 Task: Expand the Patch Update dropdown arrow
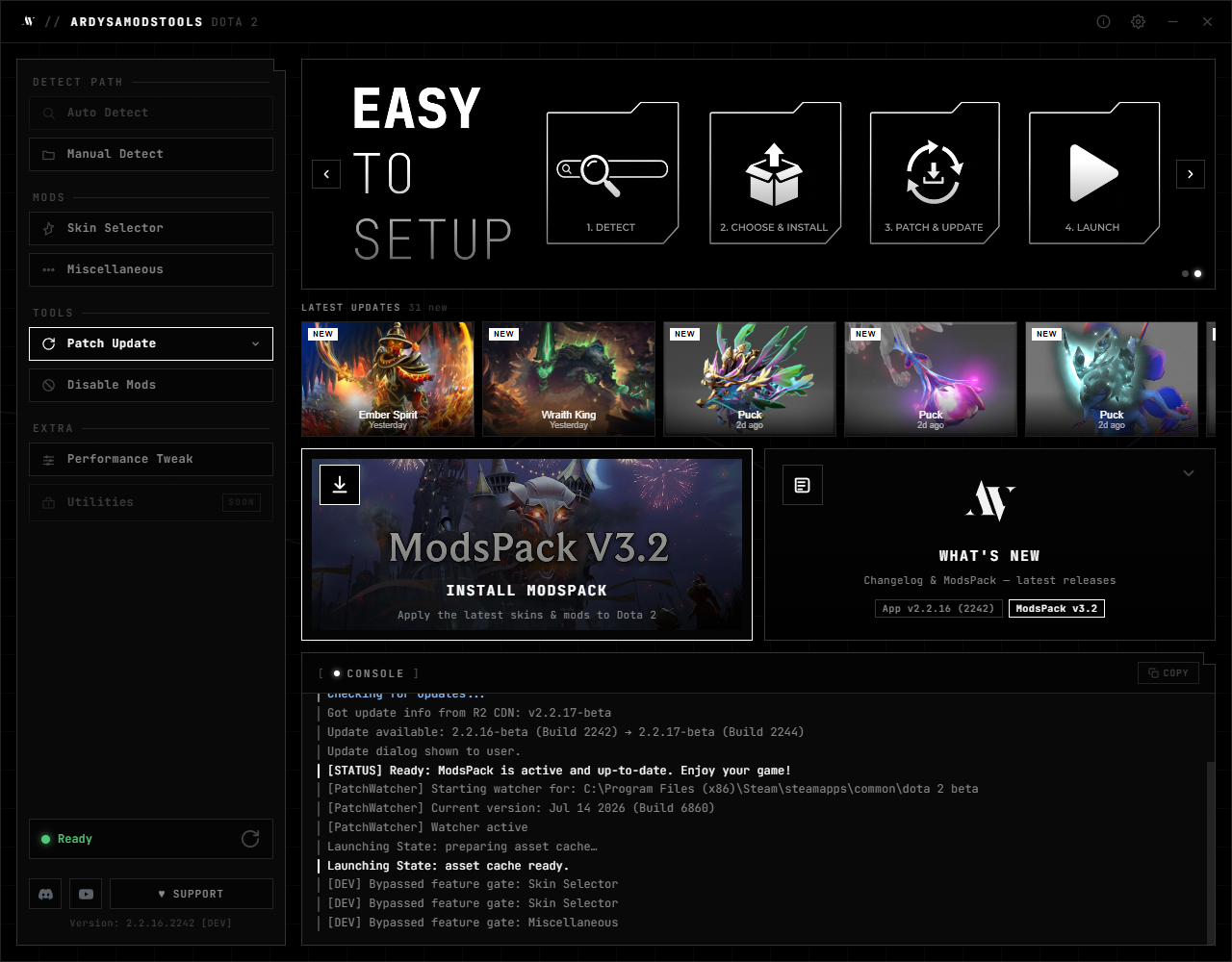255,343
